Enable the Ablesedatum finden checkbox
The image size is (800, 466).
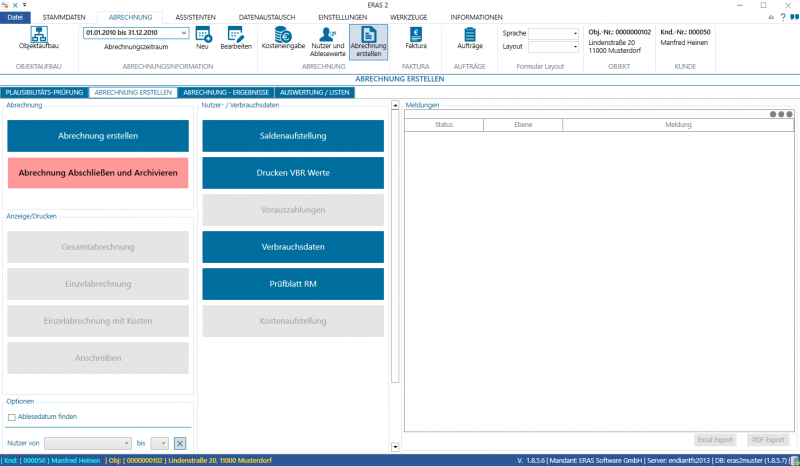(12, 418)
